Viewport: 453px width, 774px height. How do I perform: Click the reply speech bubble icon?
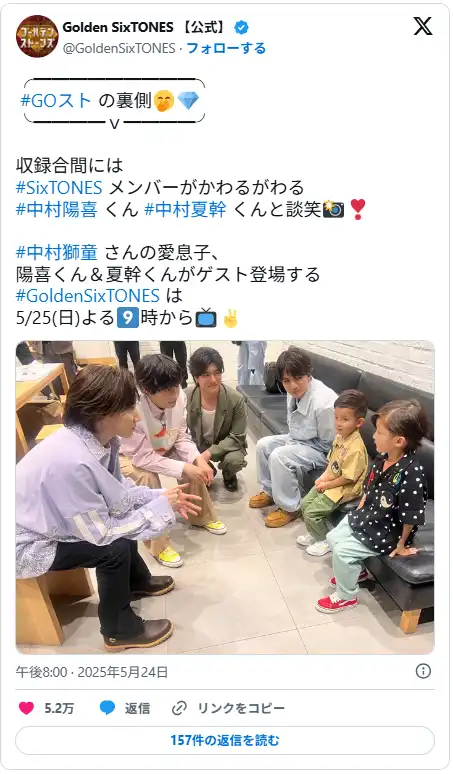pyautogui.click(x=107, y=708)
